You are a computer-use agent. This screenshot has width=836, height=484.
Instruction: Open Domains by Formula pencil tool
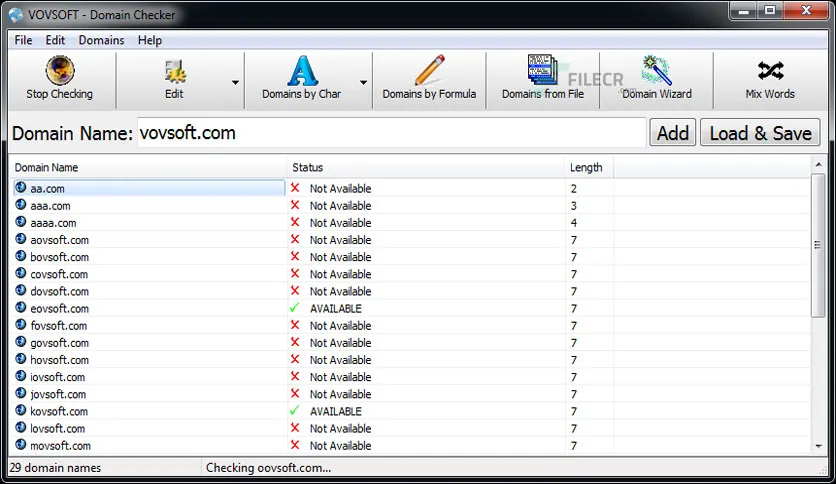pos(429,79)
